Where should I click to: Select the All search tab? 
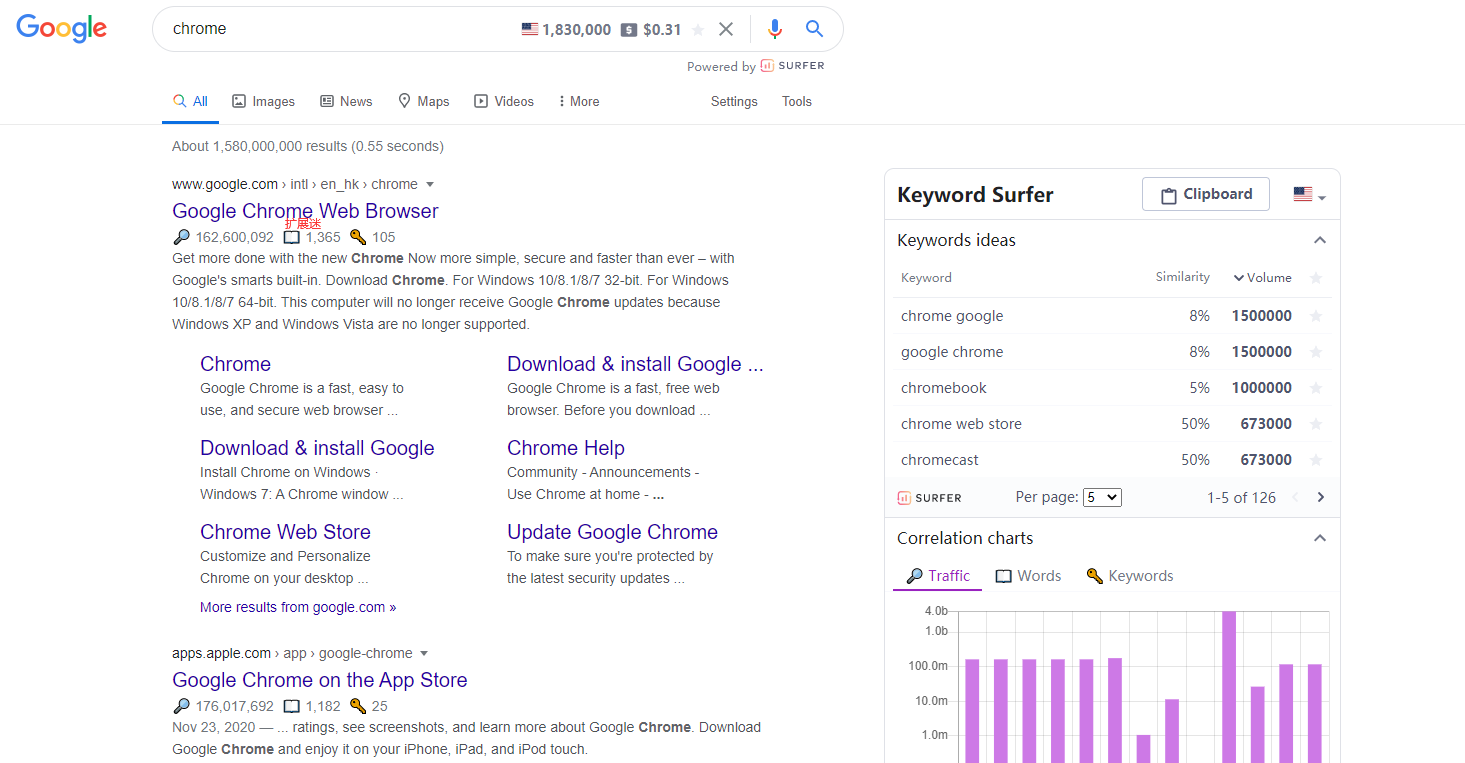(x=190, y=101)
